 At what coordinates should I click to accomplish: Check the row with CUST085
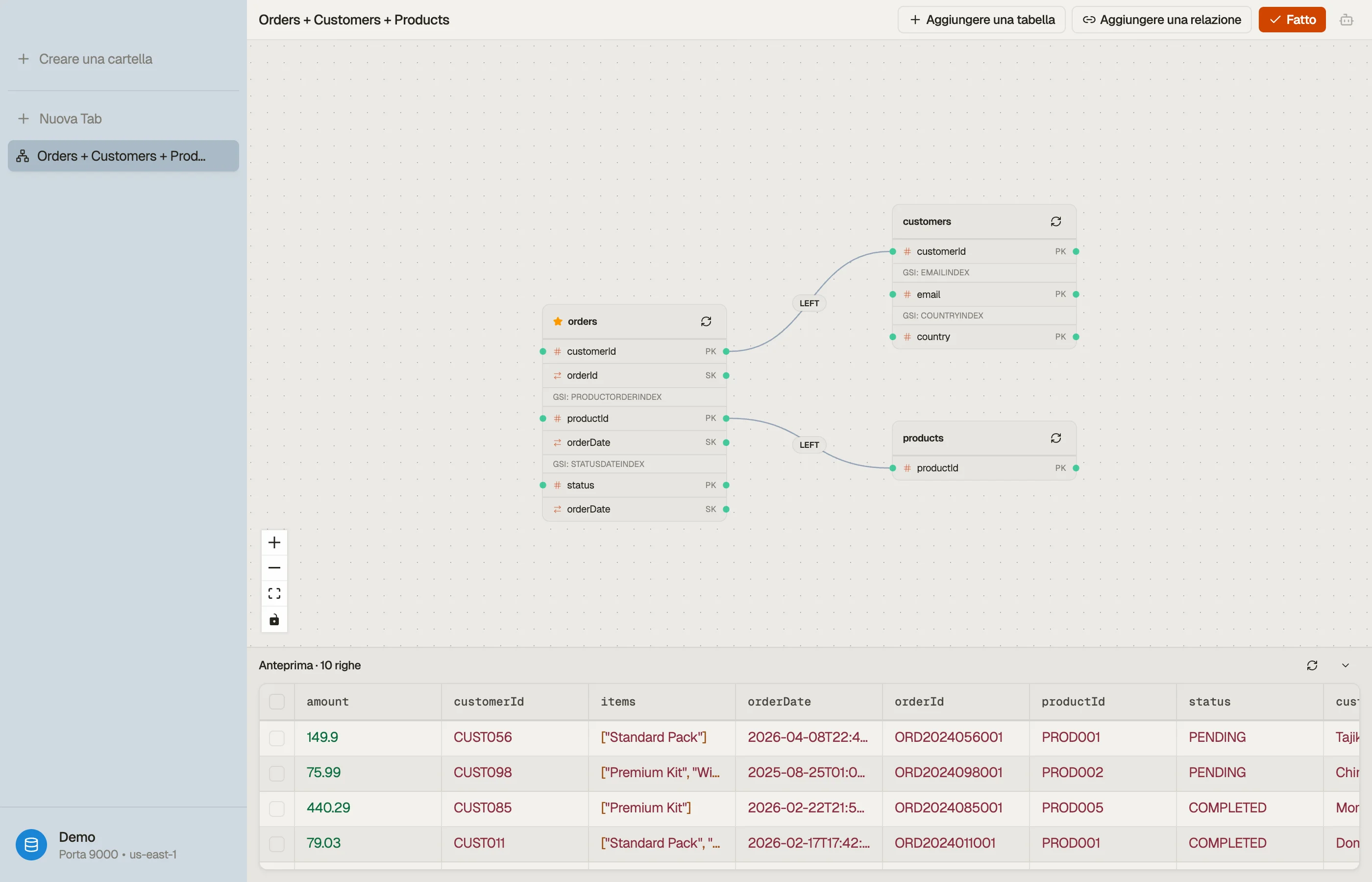(x=276, y=808)
